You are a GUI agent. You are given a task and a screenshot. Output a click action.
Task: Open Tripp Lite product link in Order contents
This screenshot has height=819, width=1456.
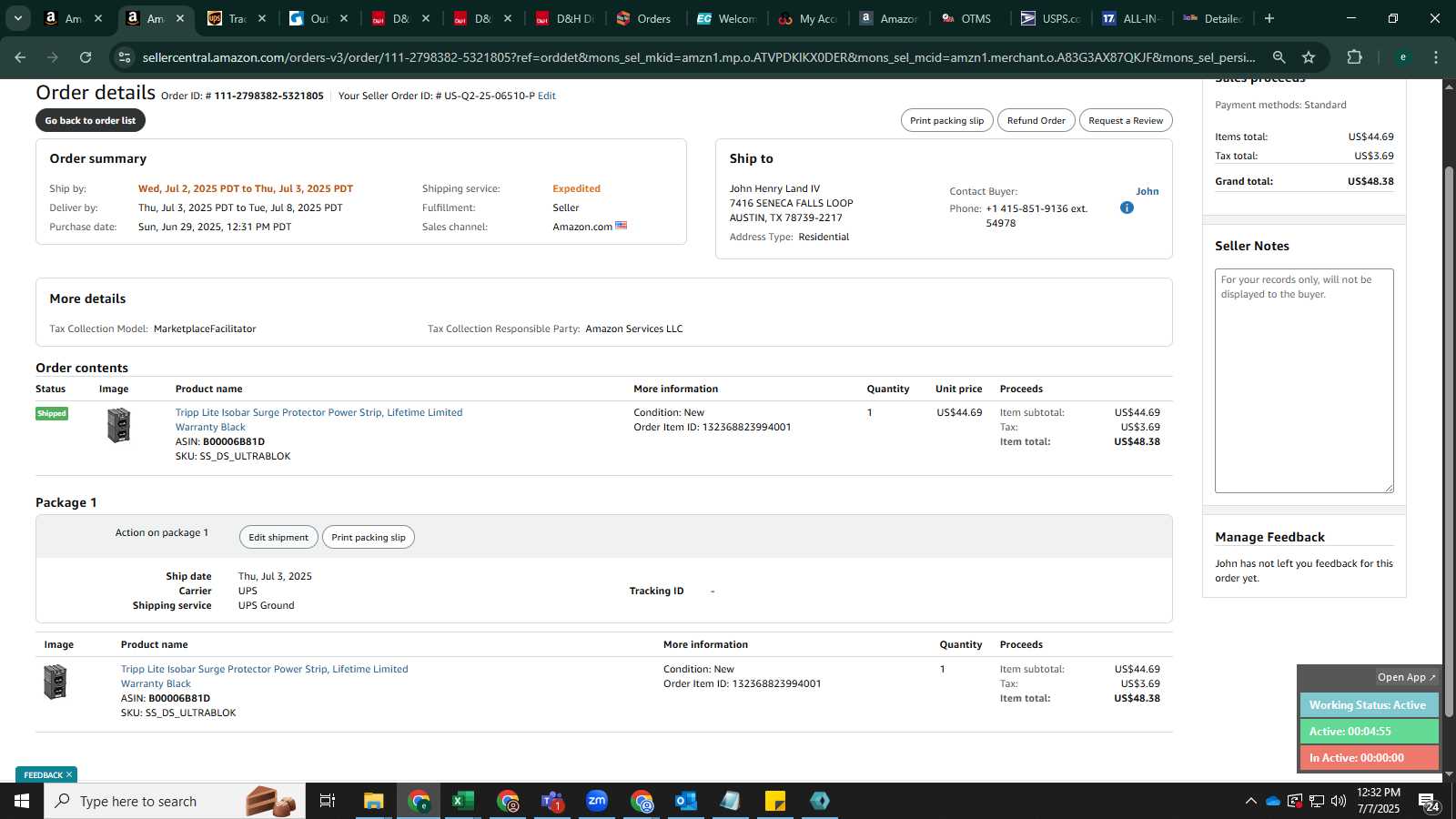(x=318, y=420)
